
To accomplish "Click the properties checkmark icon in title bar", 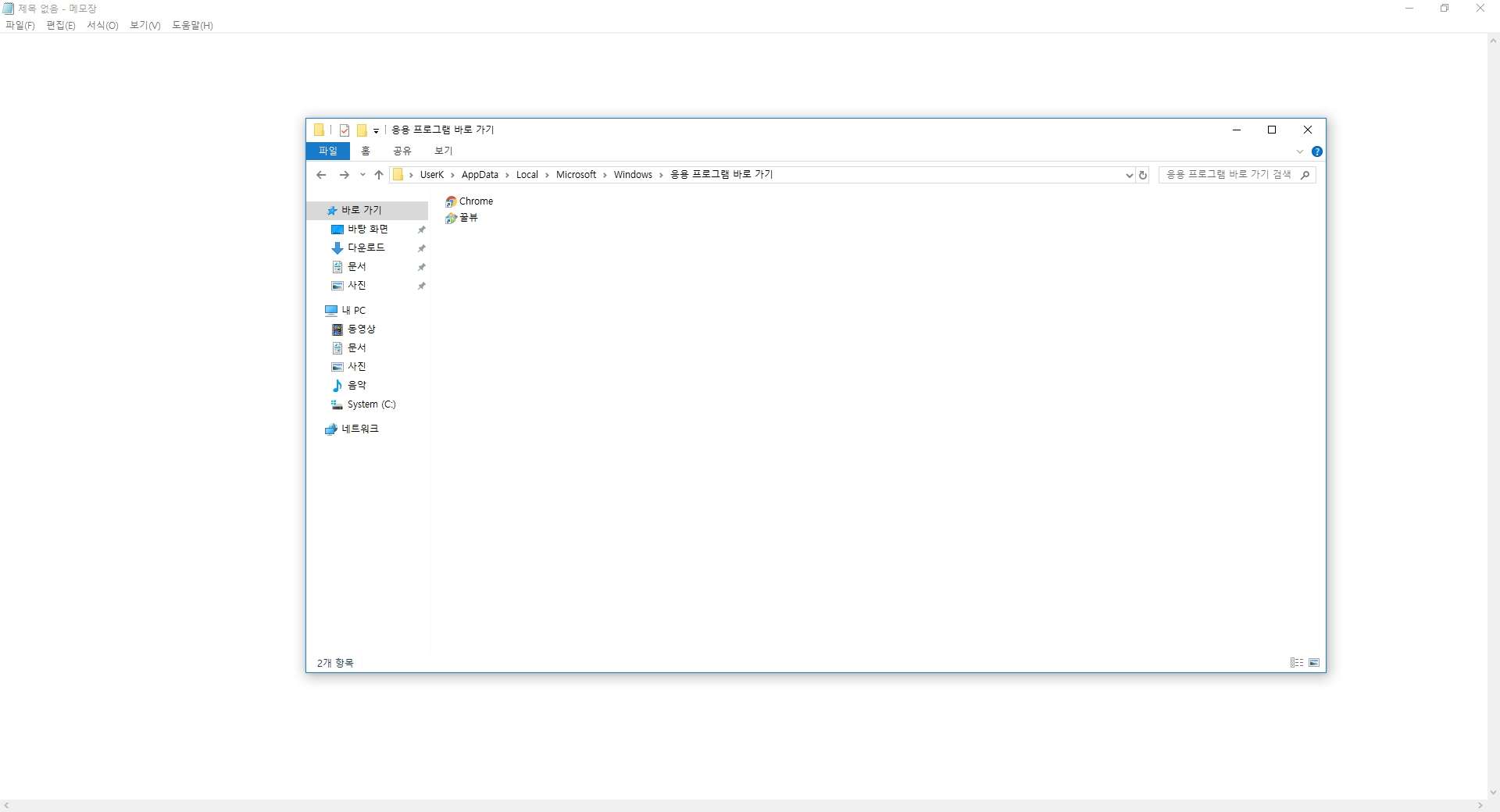I will coord(345,130).
